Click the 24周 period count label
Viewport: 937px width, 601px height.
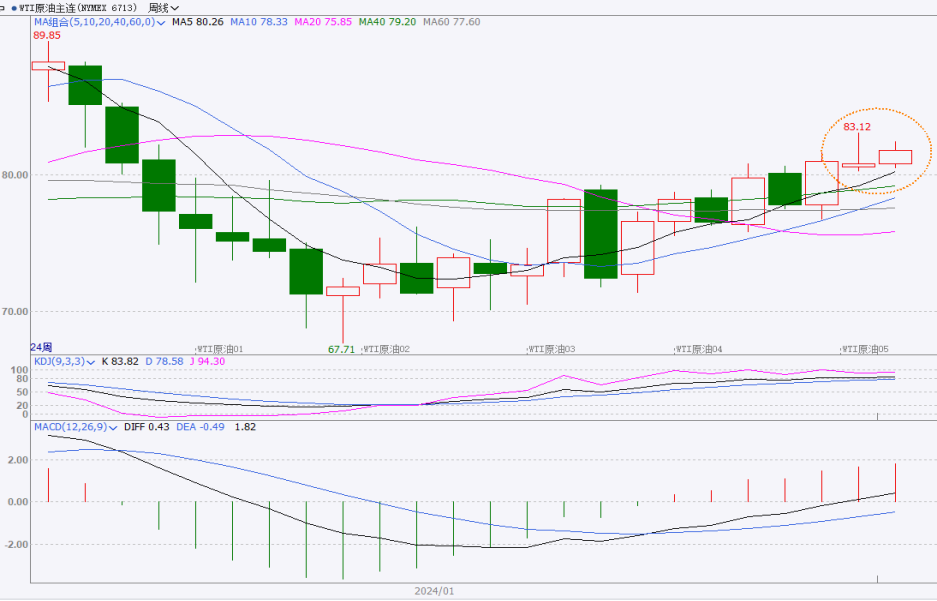click(x=41, y=345)
